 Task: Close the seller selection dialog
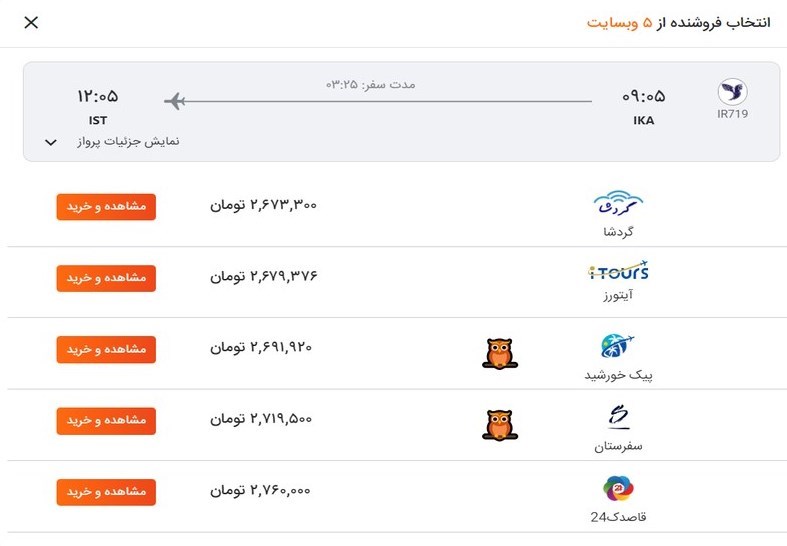coord(31,23)
